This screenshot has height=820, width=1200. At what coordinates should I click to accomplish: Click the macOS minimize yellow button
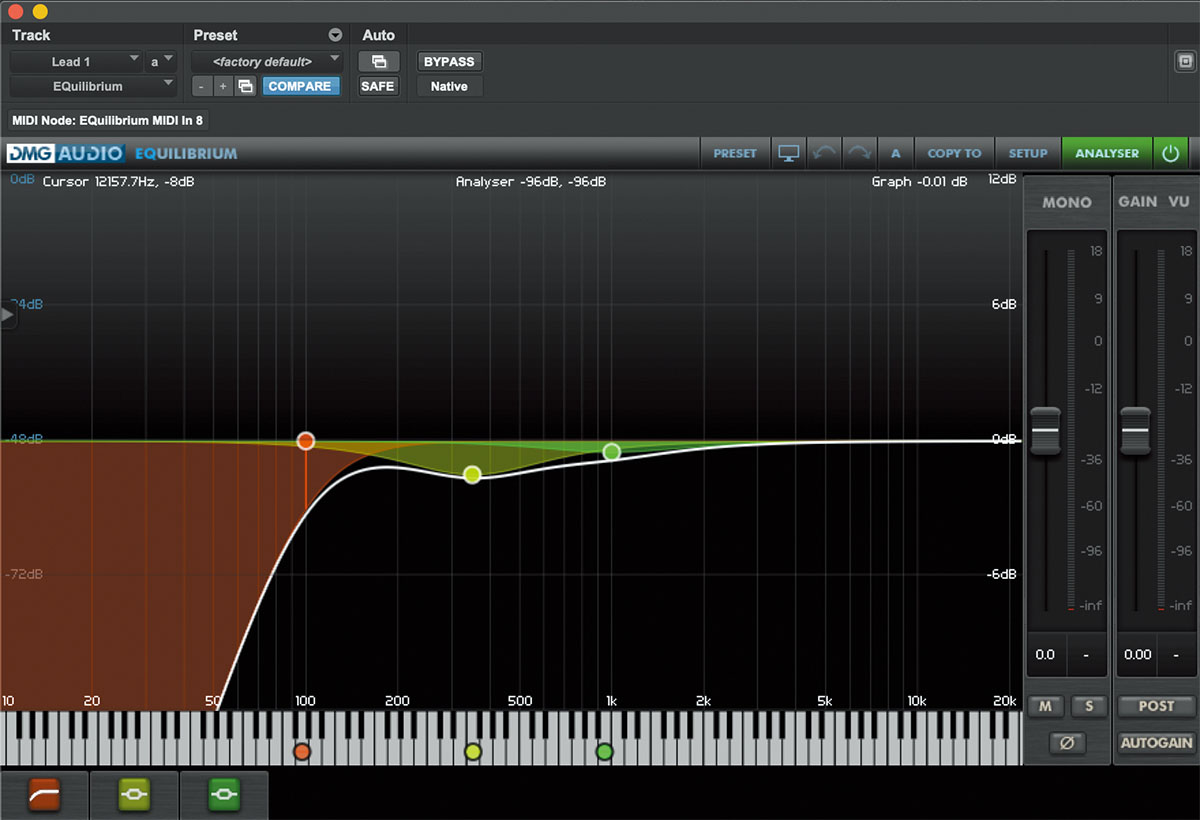coord(40,11)
